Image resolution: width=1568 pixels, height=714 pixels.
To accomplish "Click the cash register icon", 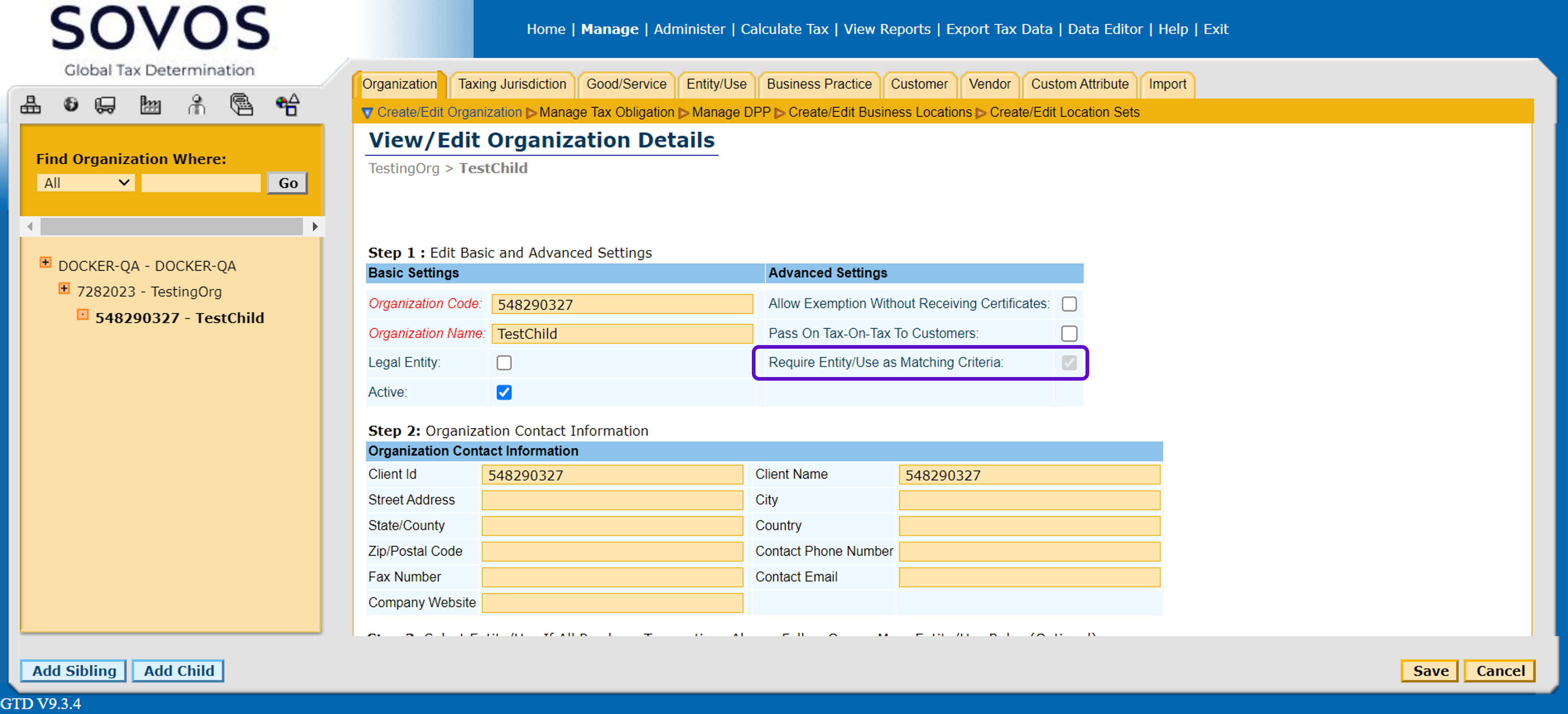I will [x=241, y=105].
